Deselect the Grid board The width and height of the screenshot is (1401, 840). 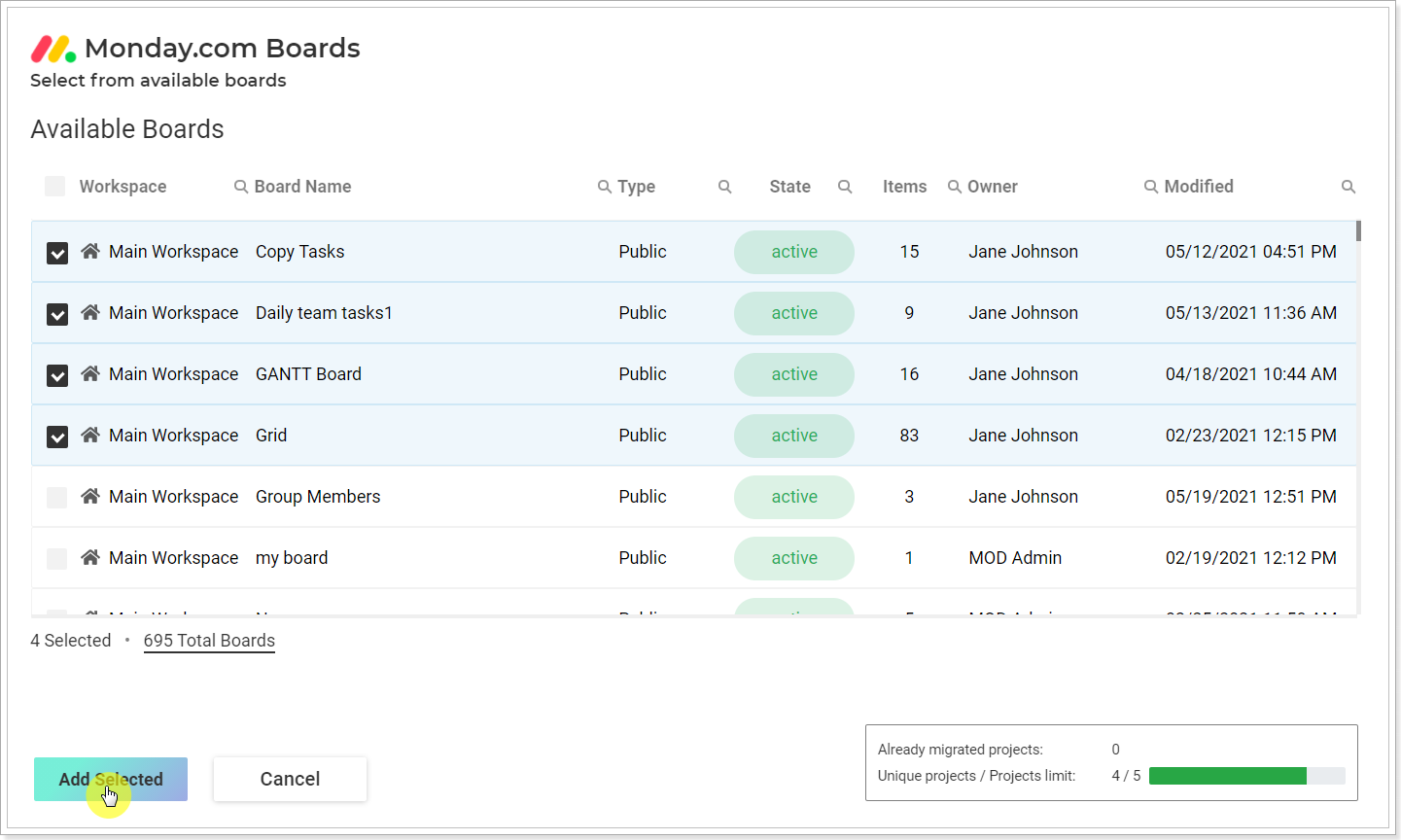click(x=56, y=437)
